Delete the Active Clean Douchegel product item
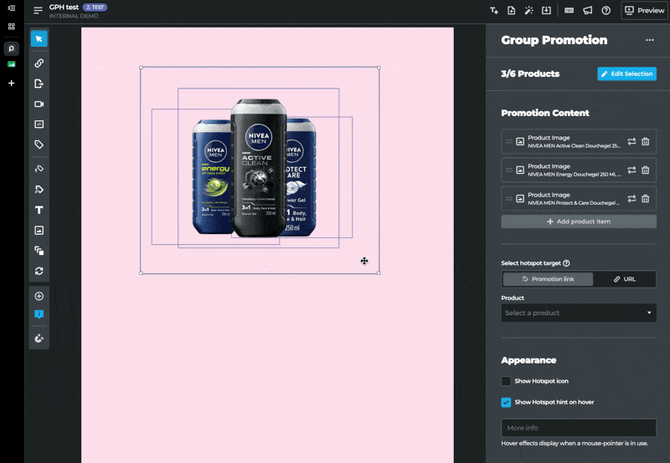The image size is (670, 463). 646,142
